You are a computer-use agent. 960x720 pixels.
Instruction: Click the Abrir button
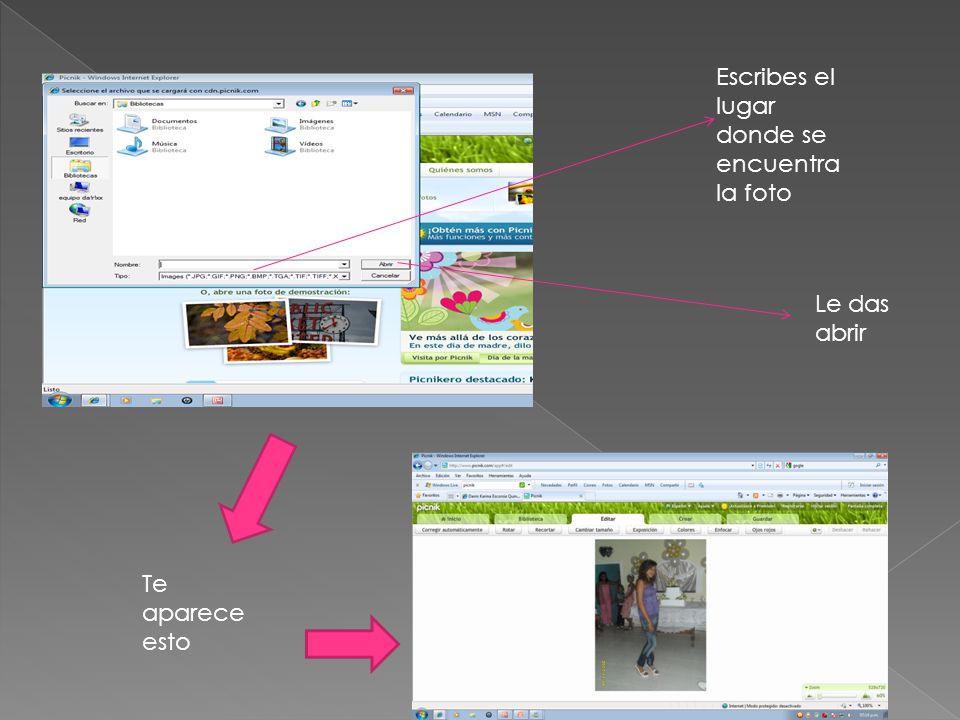coord(385,264)
